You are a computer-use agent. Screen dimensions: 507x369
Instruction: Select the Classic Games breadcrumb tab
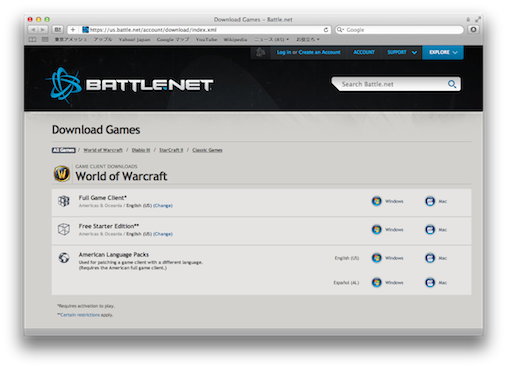coord(207,150)
